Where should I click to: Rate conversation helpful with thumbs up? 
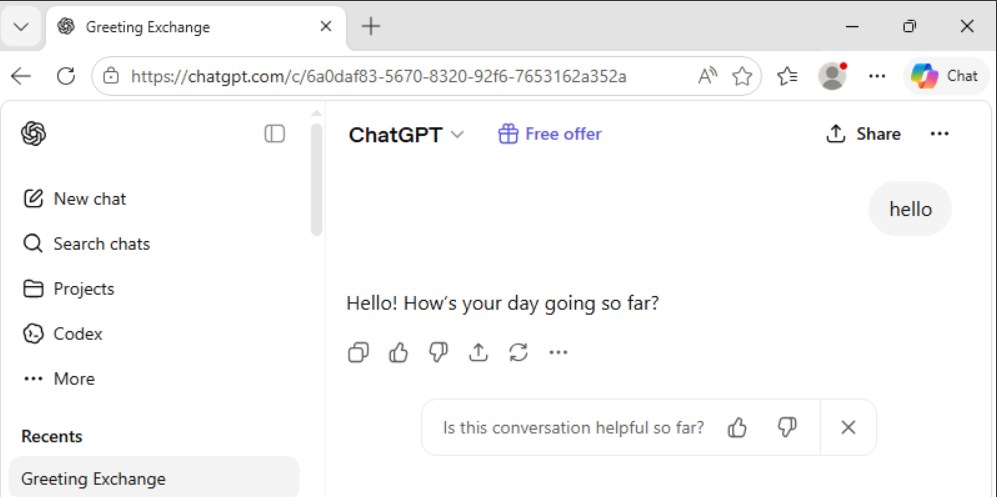(737, 428)
